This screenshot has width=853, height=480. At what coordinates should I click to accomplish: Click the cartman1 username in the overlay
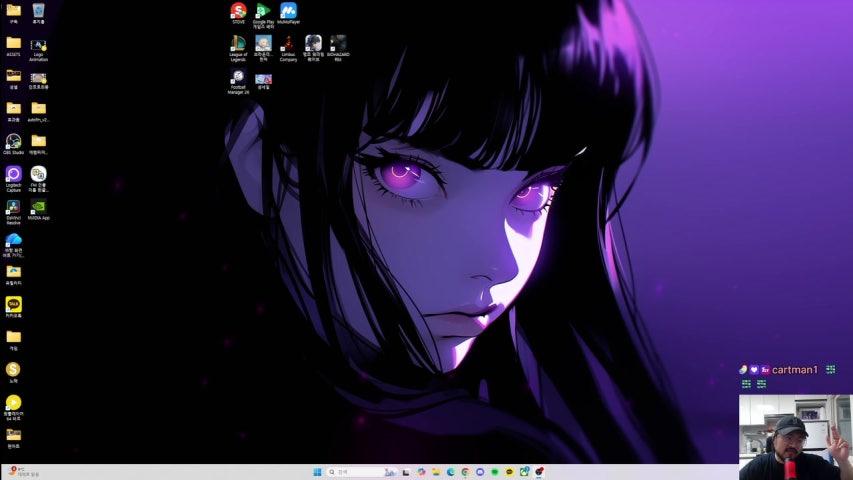tap(795, 370)
